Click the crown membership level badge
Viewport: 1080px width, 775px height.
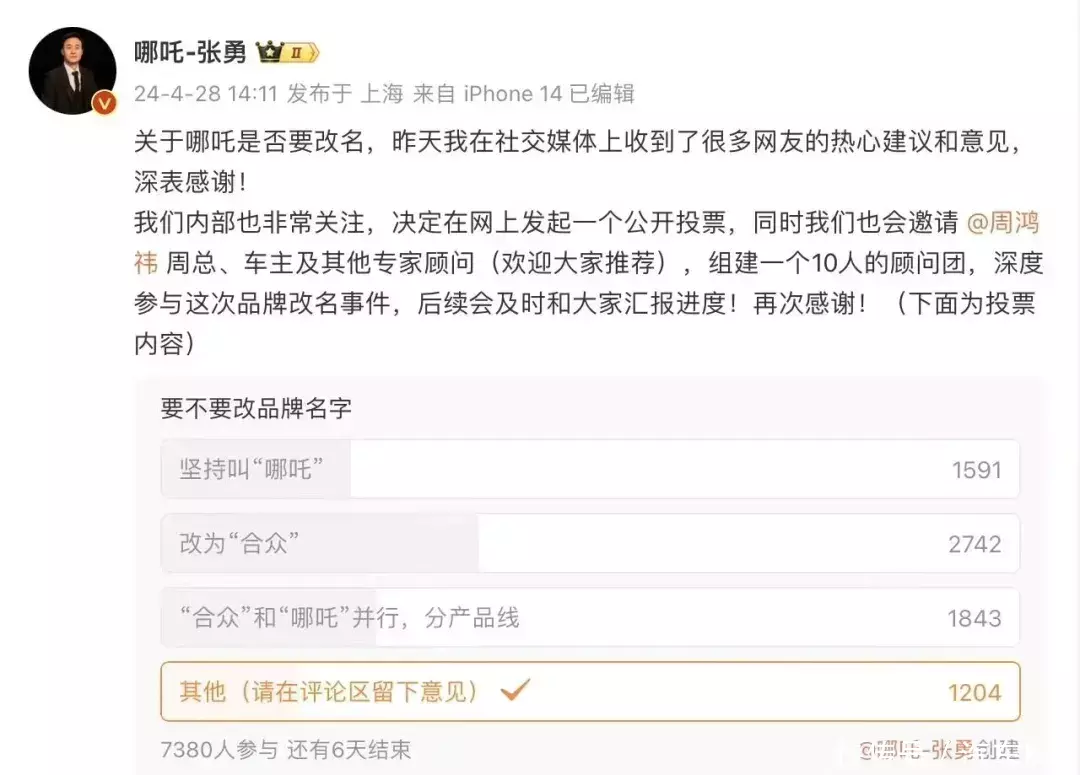click(x=288, y=52)
